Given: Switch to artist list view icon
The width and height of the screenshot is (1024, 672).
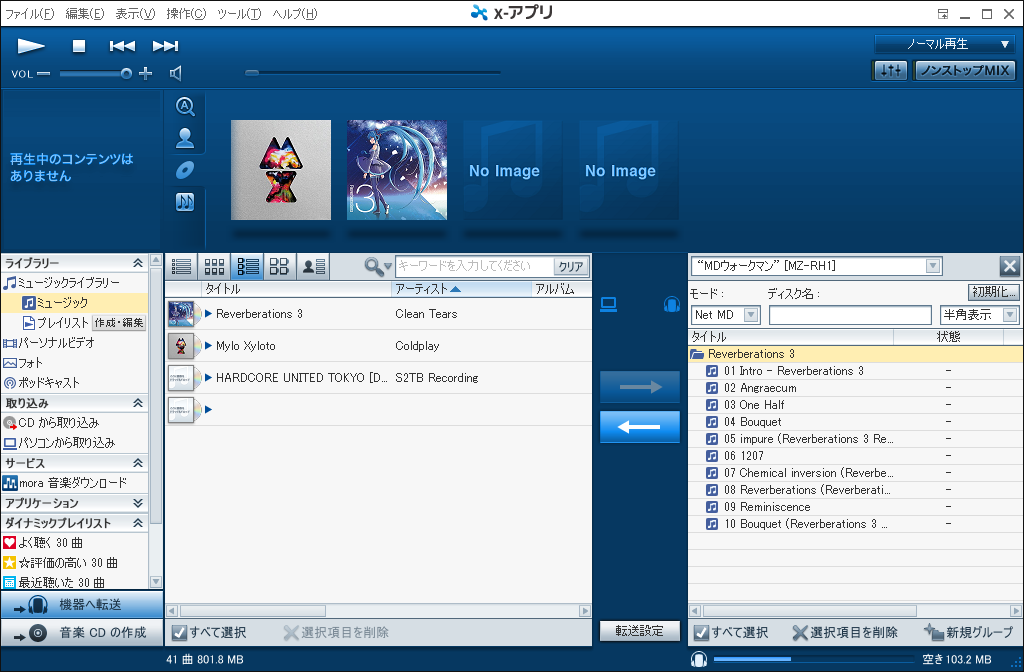Looking at the screenshot, I should click(x=313, y=266).
